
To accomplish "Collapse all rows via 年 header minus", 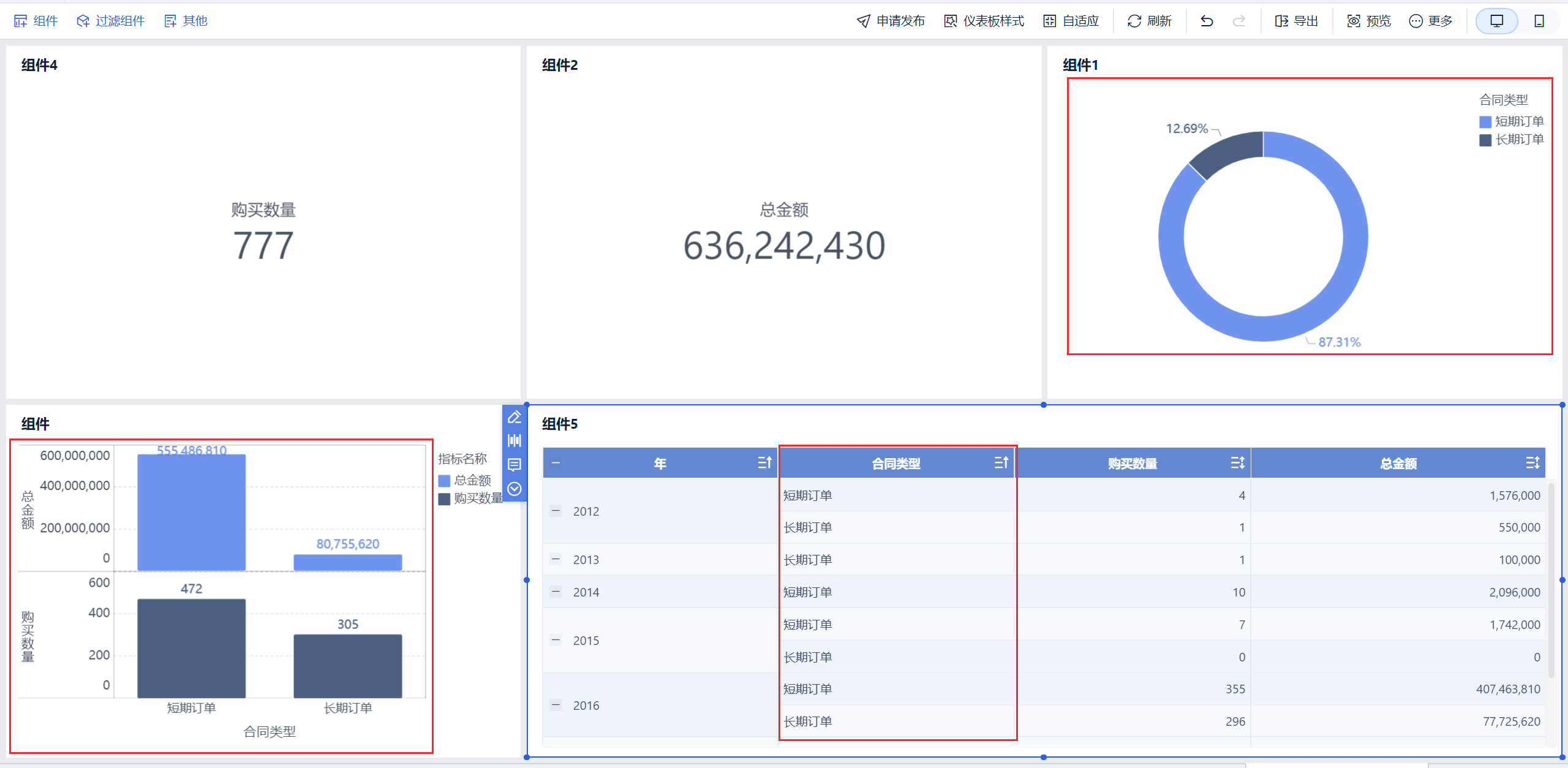I will tap(556, 463).
